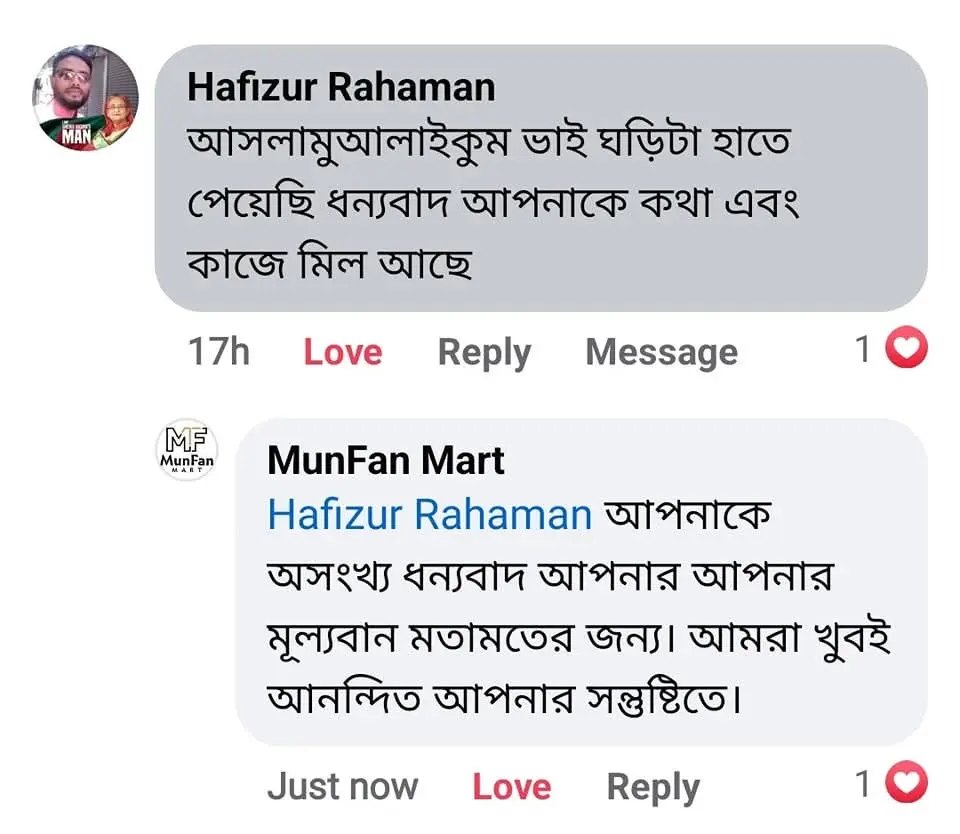Click the blue Hafizur Rahaman mention in the reply
This screenshot has height=834, width=960.
[430, 515]
